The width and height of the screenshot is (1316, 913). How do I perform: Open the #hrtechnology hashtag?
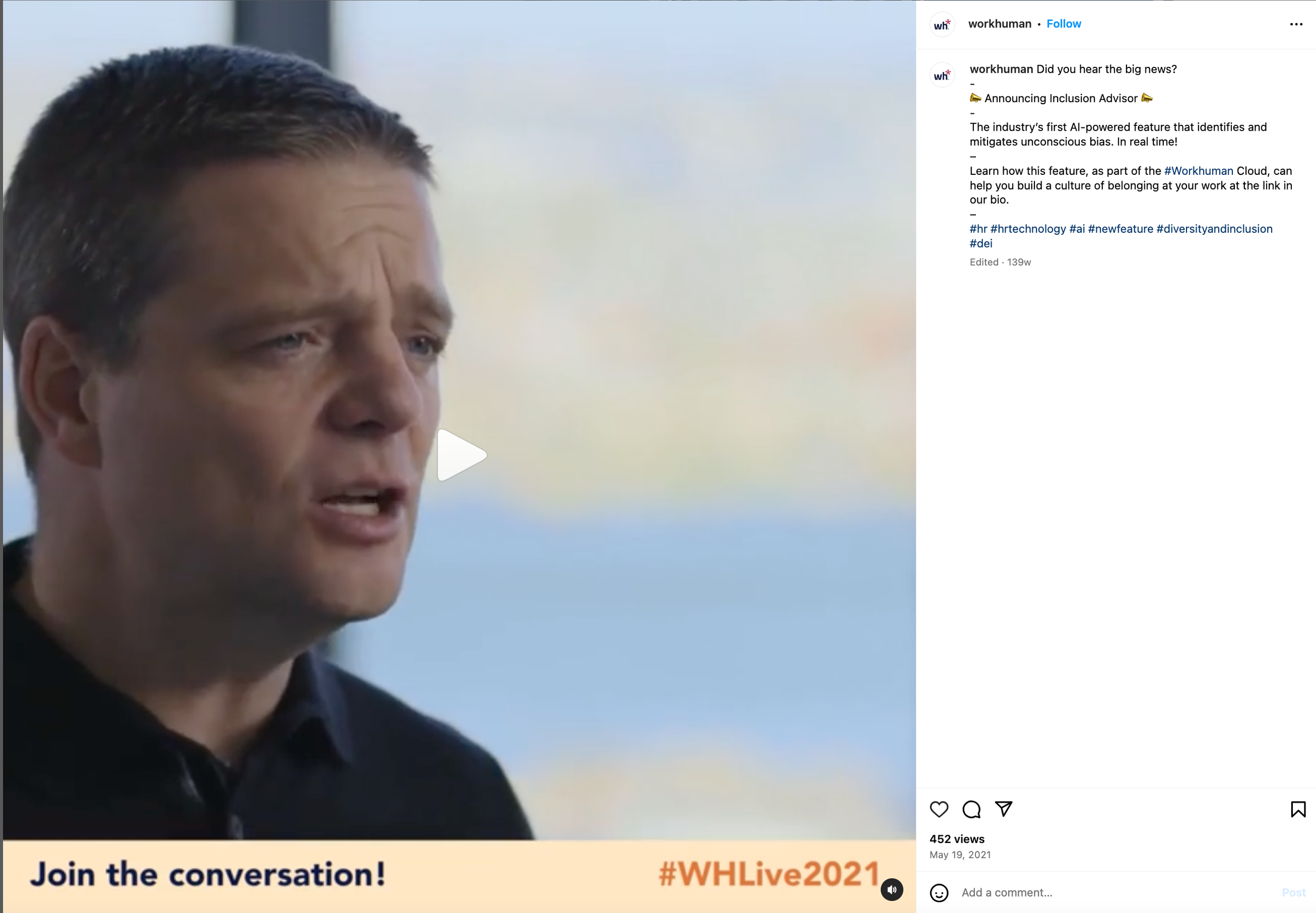1028,229
